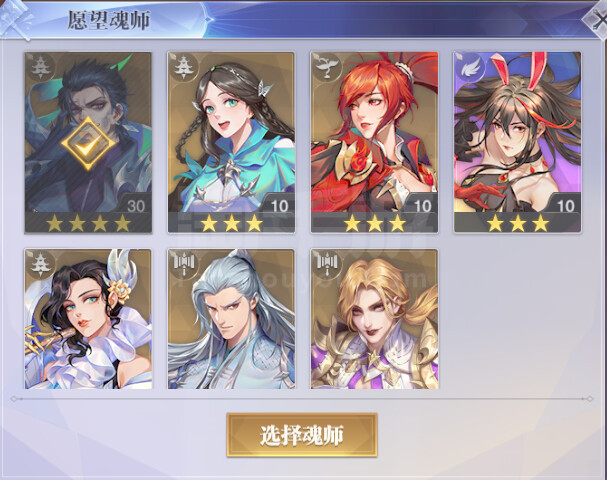Close the 愿望魂师 dialog with the X
This screenshot has height=480, width=607.
point(596,19)
